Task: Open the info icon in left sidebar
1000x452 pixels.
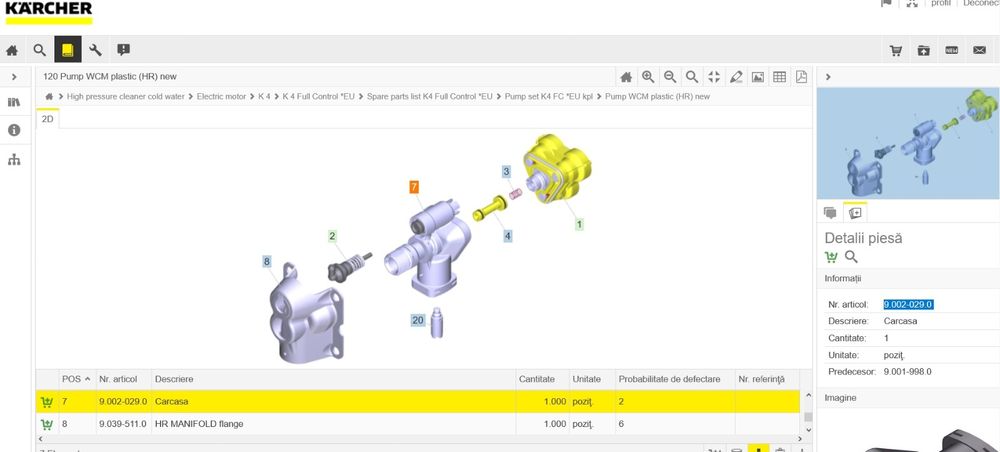Action: (x=14, y=130)
